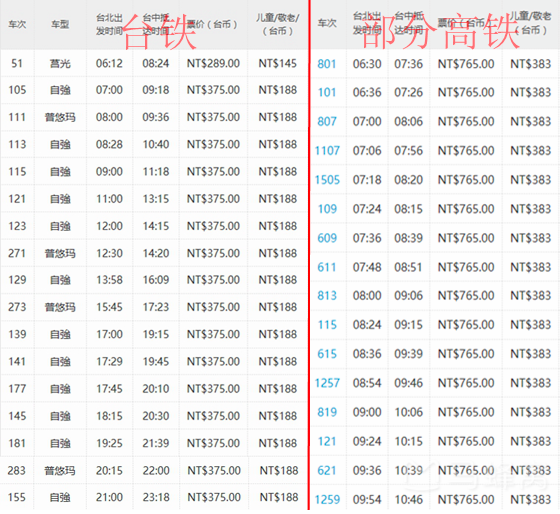The height and width of the screenshot is (514, 560).
Task: Click blue high-speed 115 train link
Action: [327, 325]
